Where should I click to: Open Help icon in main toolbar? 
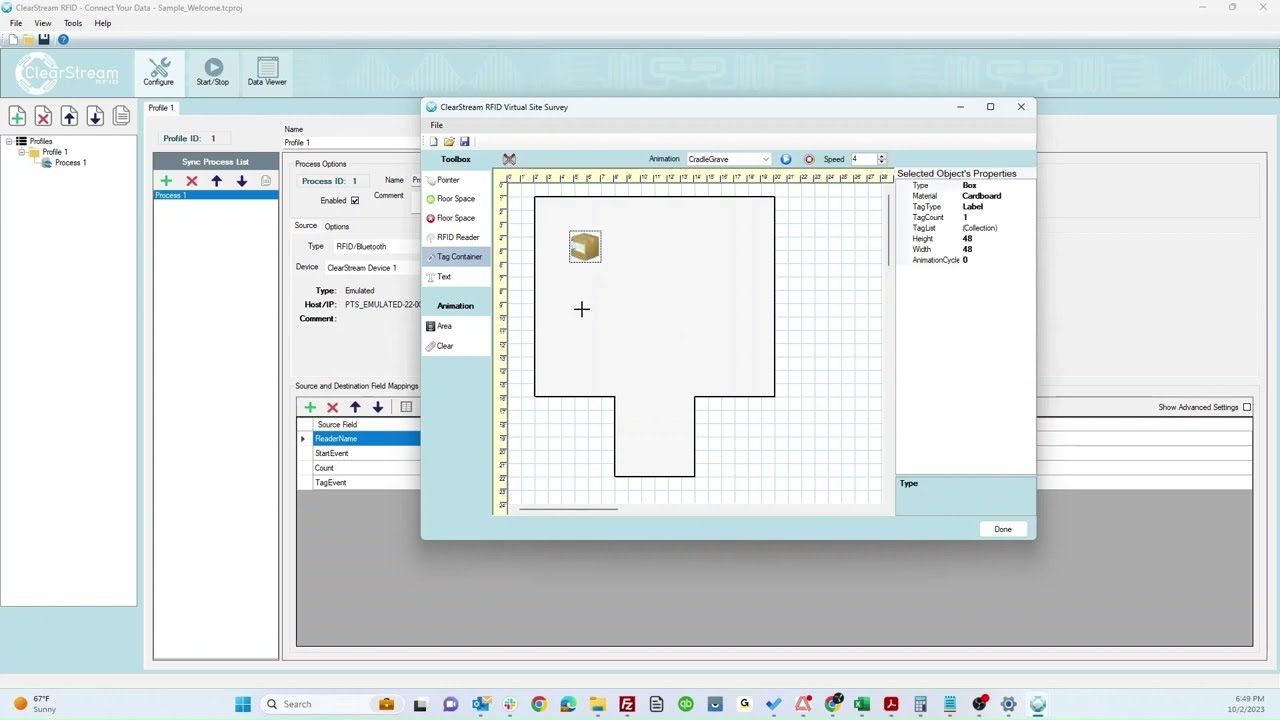(63, 39)
